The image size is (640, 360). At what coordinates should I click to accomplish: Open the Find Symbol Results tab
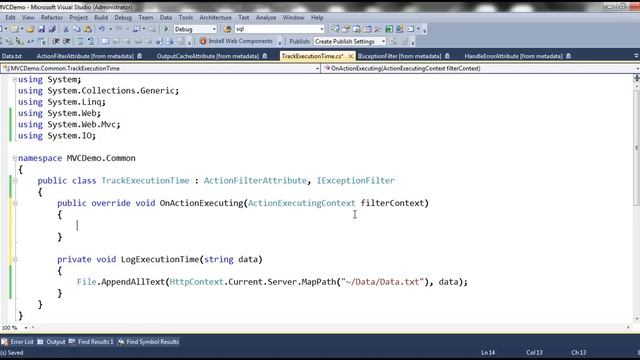pos(149,342)
